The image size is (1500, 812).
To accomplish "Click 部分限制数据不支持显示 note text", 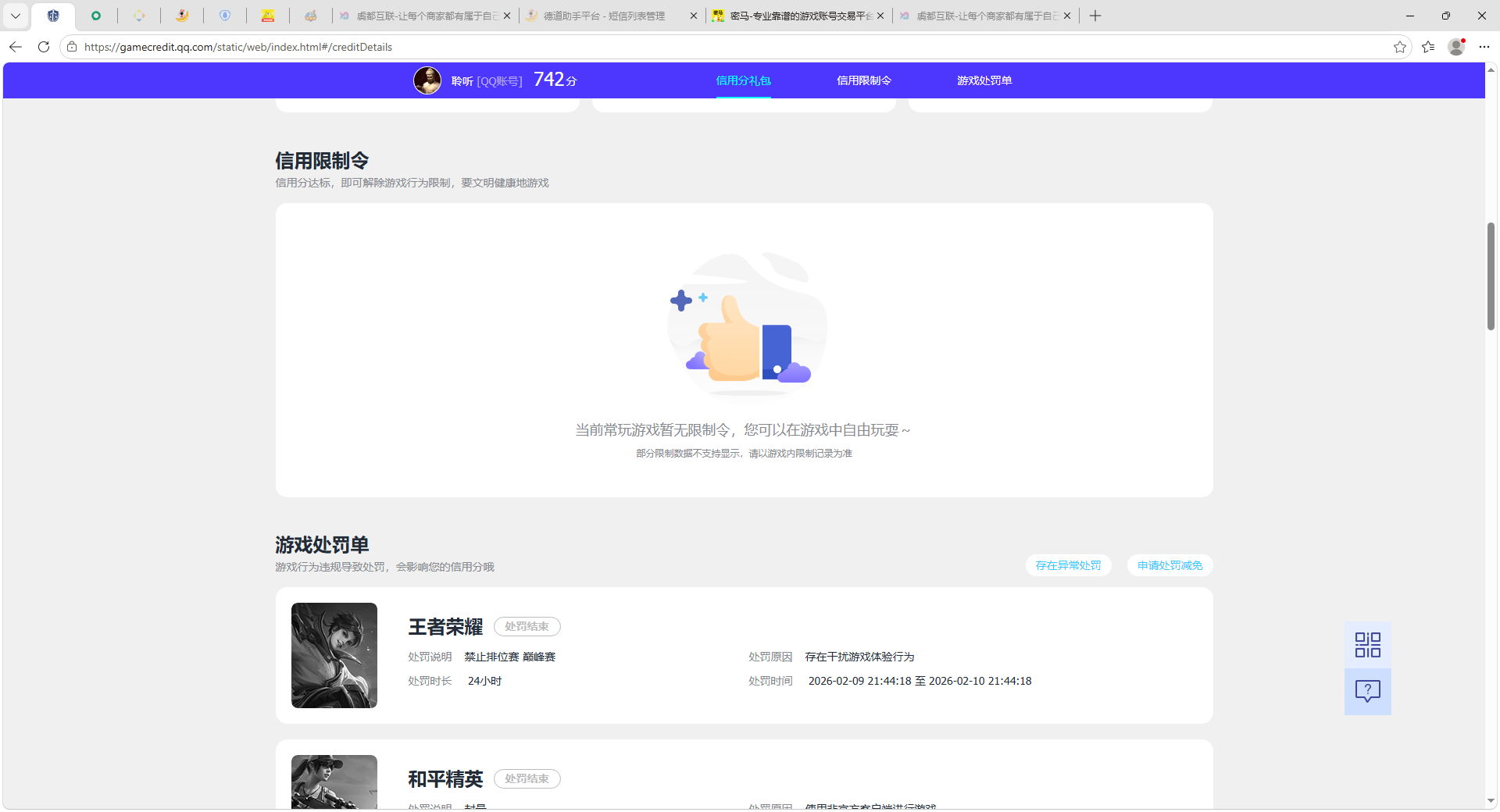I will 744,454.
